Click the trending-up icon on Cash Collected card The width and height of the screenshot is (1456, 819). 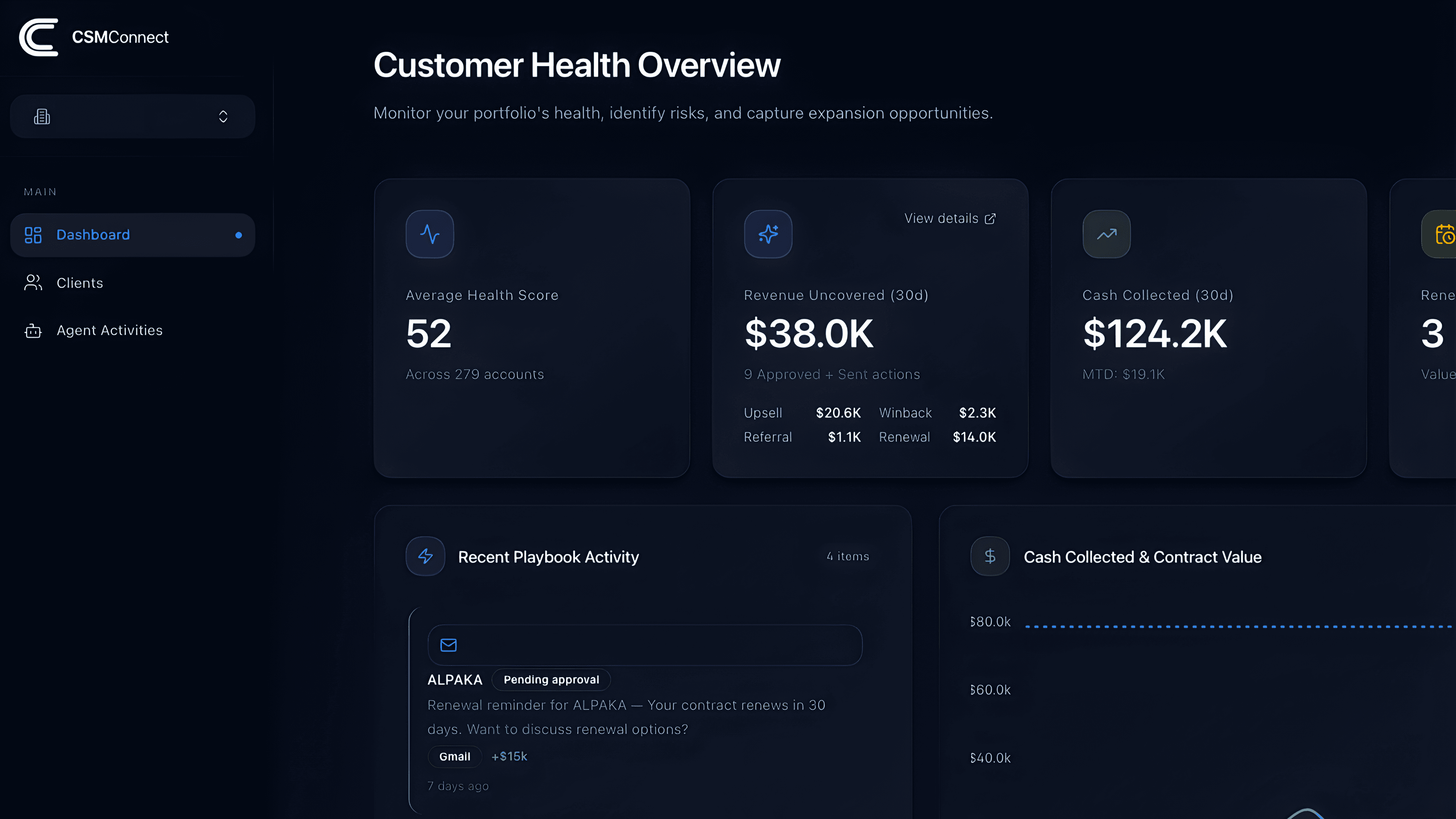pos(1106,234)
